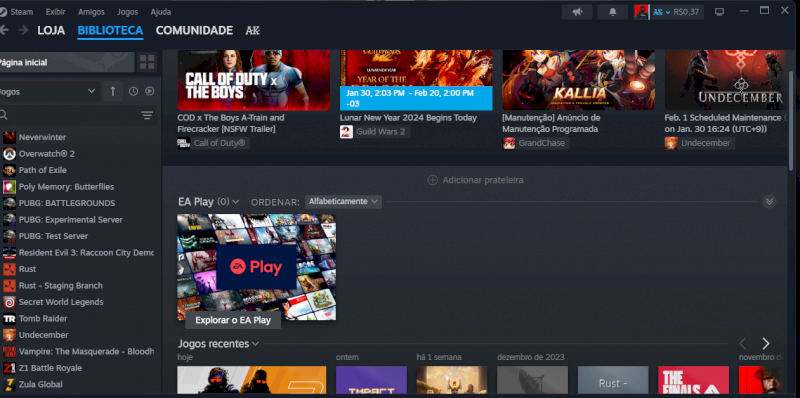
Task: Click the GrandChase tag icon
Action: 509,143
